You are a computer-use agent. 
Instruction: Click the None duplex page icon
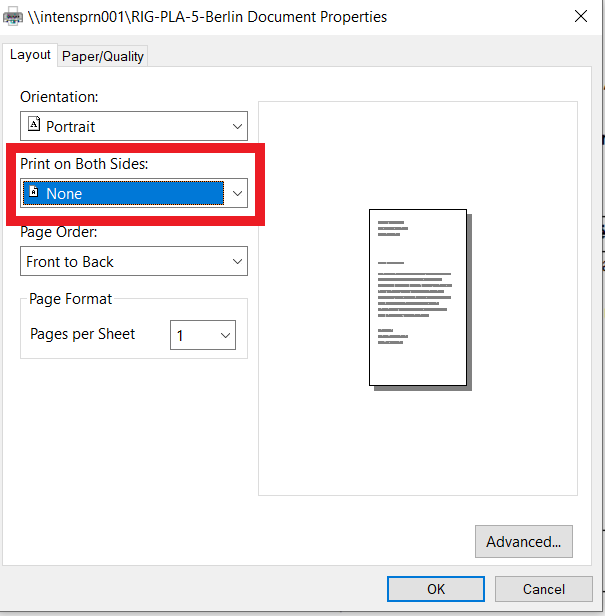click(34, 191)
